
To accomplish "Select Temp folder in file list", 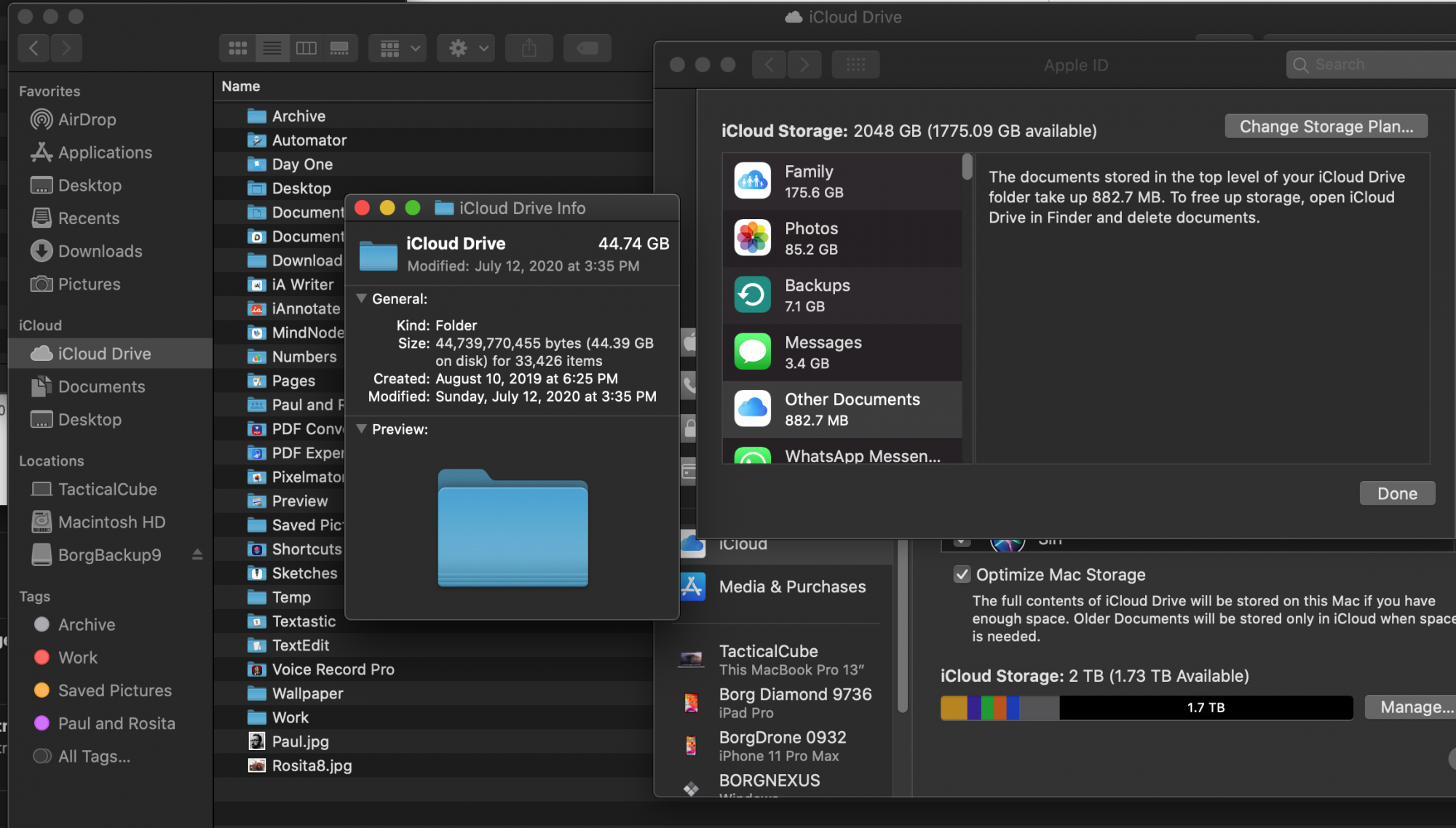I will tap(280, 597).
